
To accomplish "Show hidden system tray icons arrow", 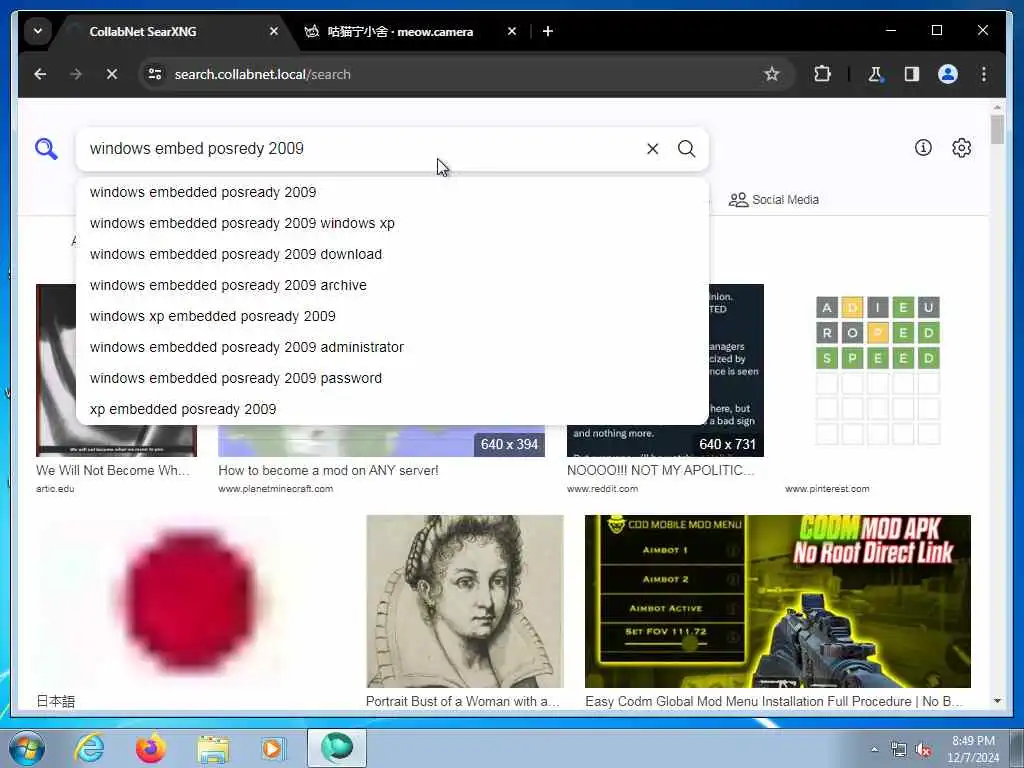I will click(874, 749).
